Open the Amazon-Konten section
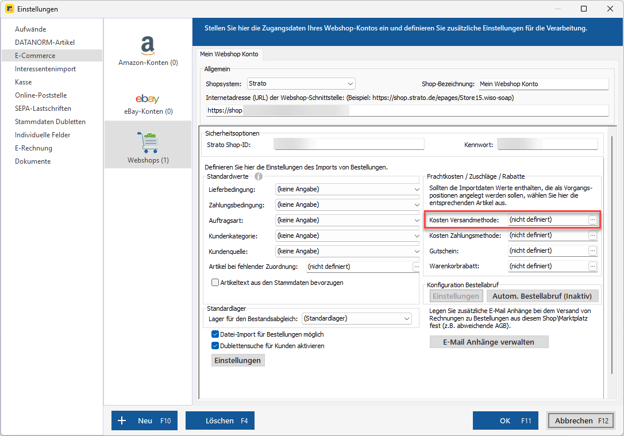 148,50
